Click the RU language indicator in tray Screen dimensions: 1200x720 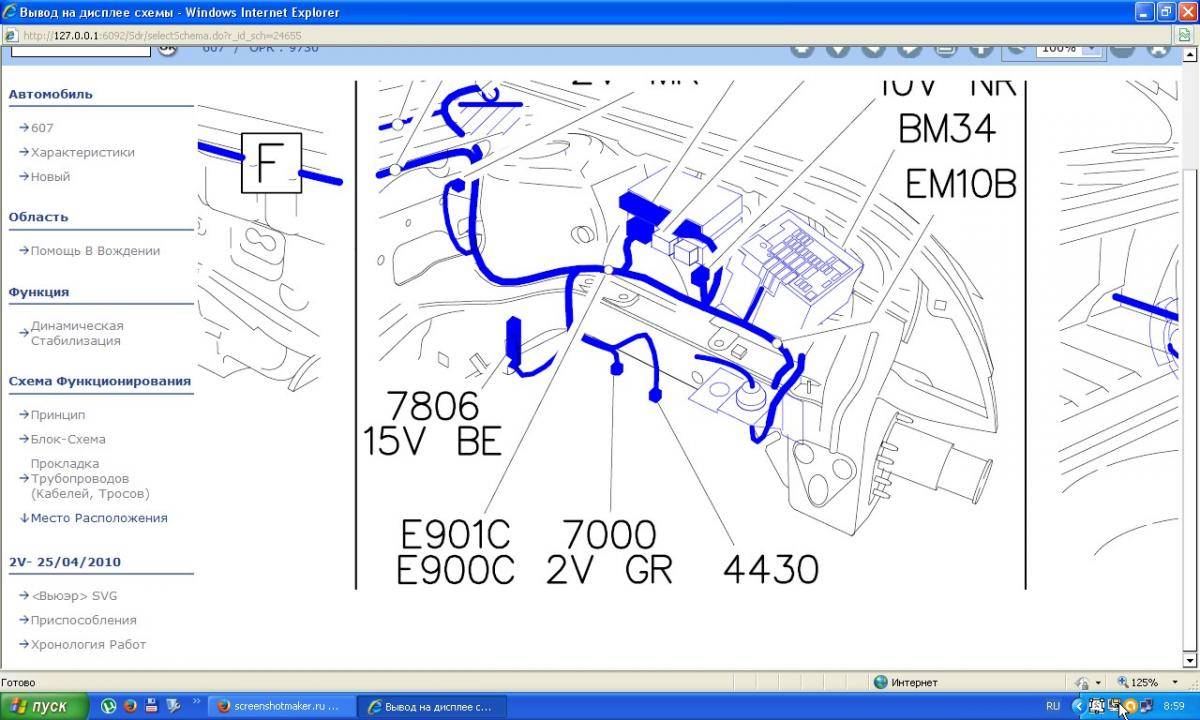1052,706
